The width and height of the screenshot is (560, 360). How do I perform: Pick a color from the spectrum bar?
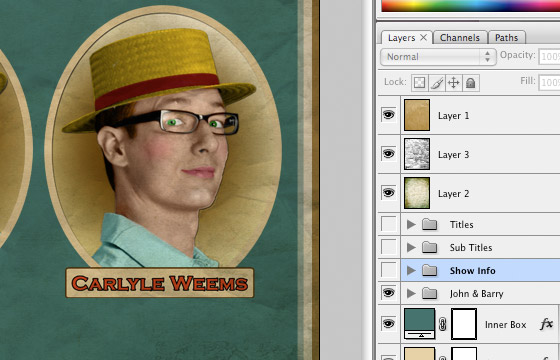[x=471, y=6]
